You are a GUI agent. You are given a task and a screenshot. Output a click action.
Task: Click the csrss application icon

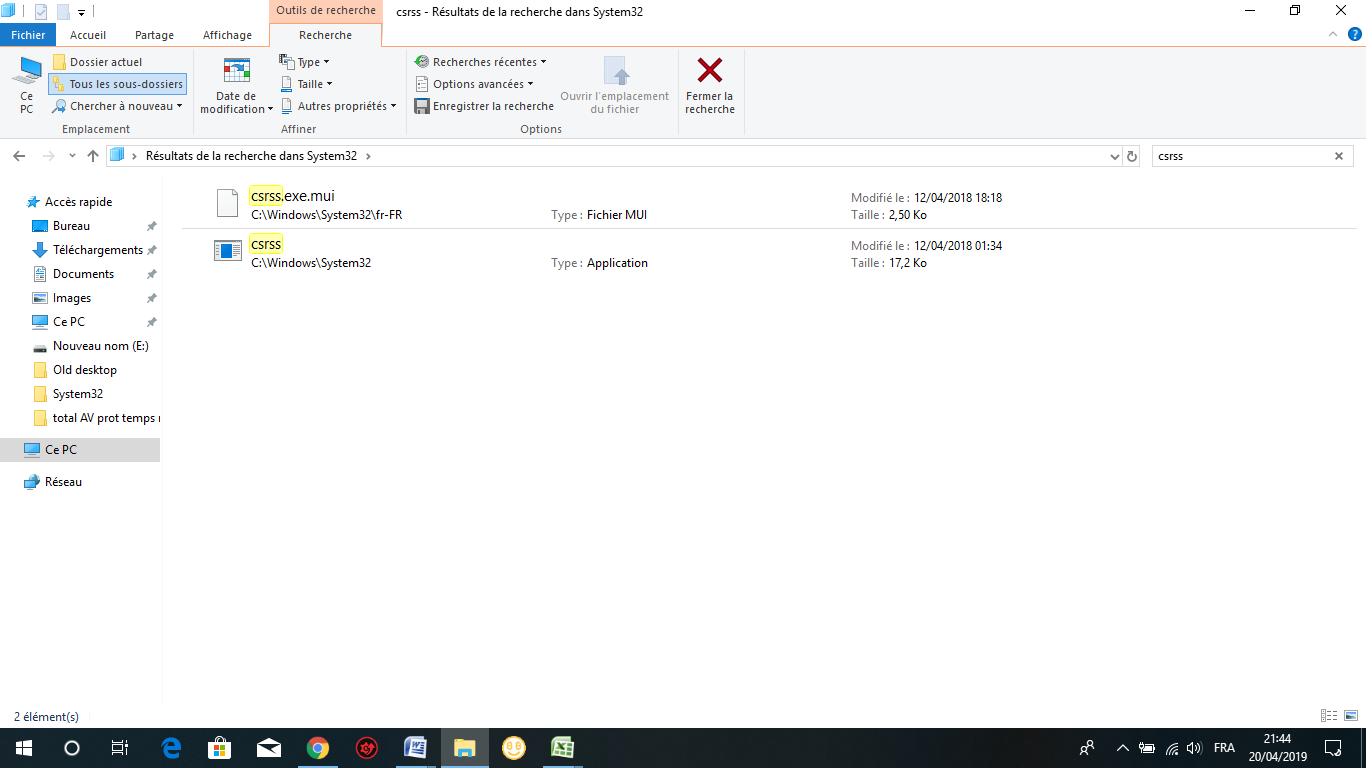pyautogui.click(x=228, y=252)
